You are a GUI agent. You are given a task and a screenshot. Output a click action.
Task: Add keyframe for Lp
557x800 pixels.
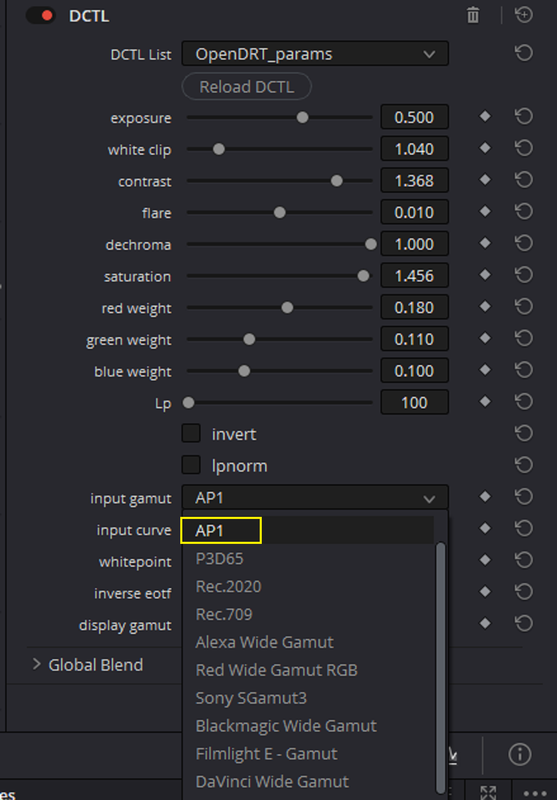[485, 402]
